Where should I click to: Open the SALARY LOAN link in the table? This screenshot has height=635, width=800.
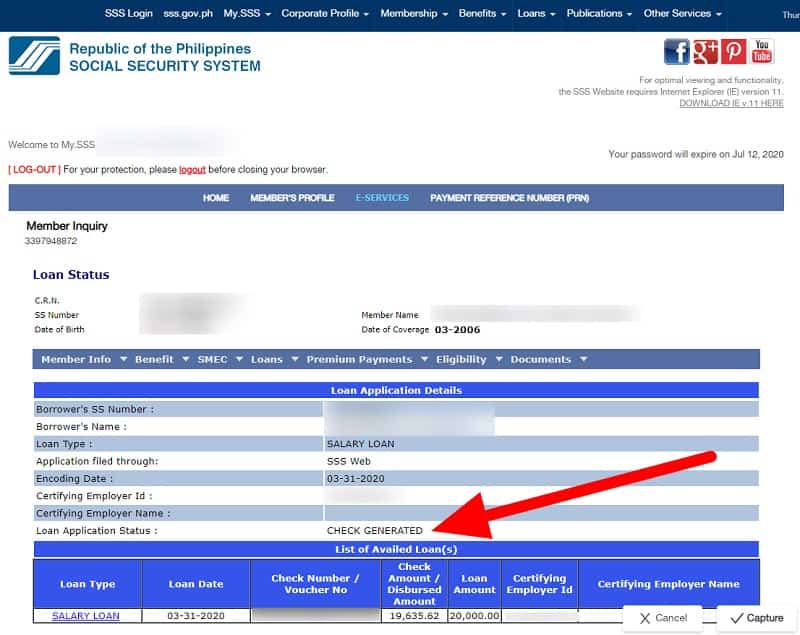86,615
